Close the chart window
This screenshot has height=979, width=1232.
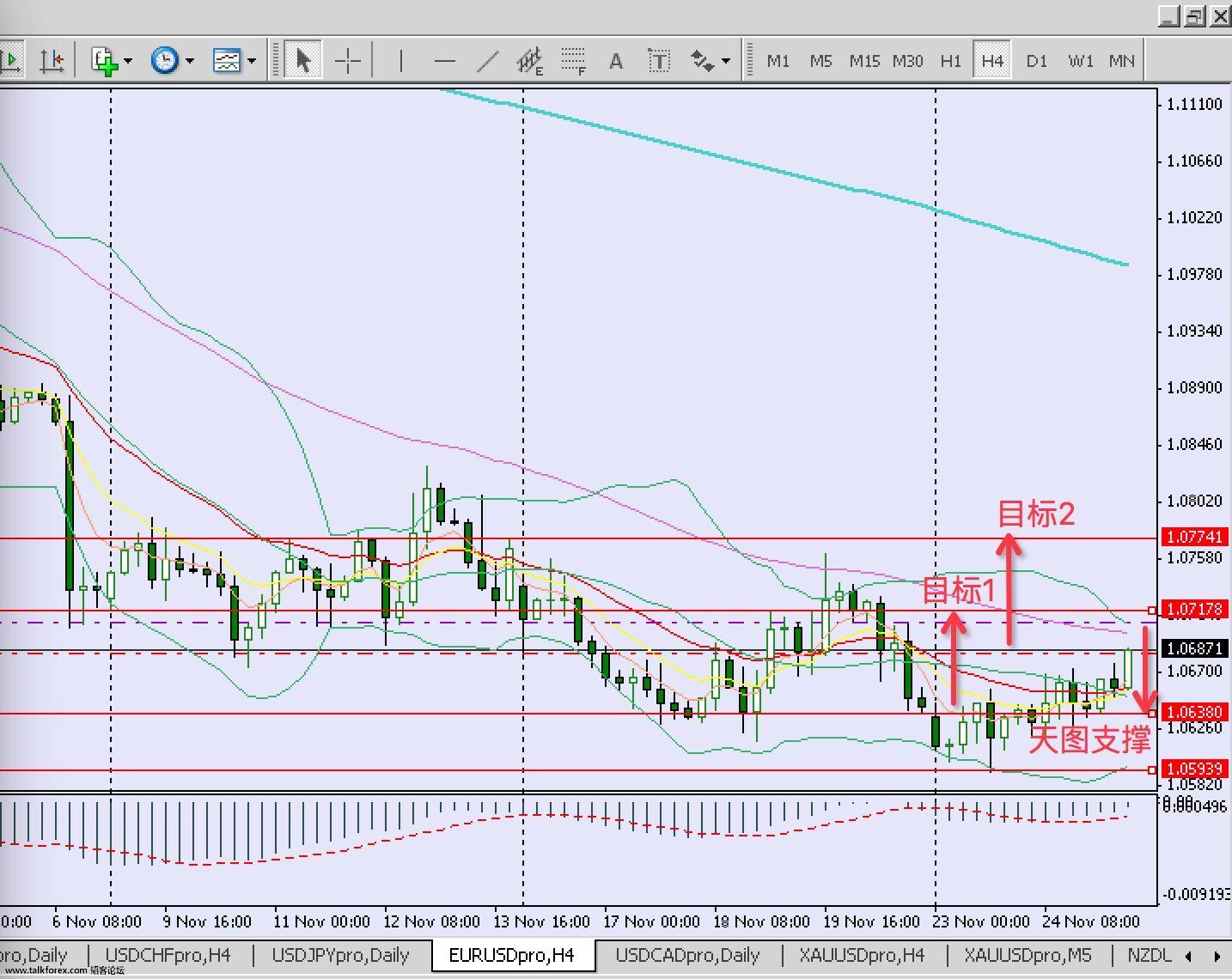[1220, 16]
